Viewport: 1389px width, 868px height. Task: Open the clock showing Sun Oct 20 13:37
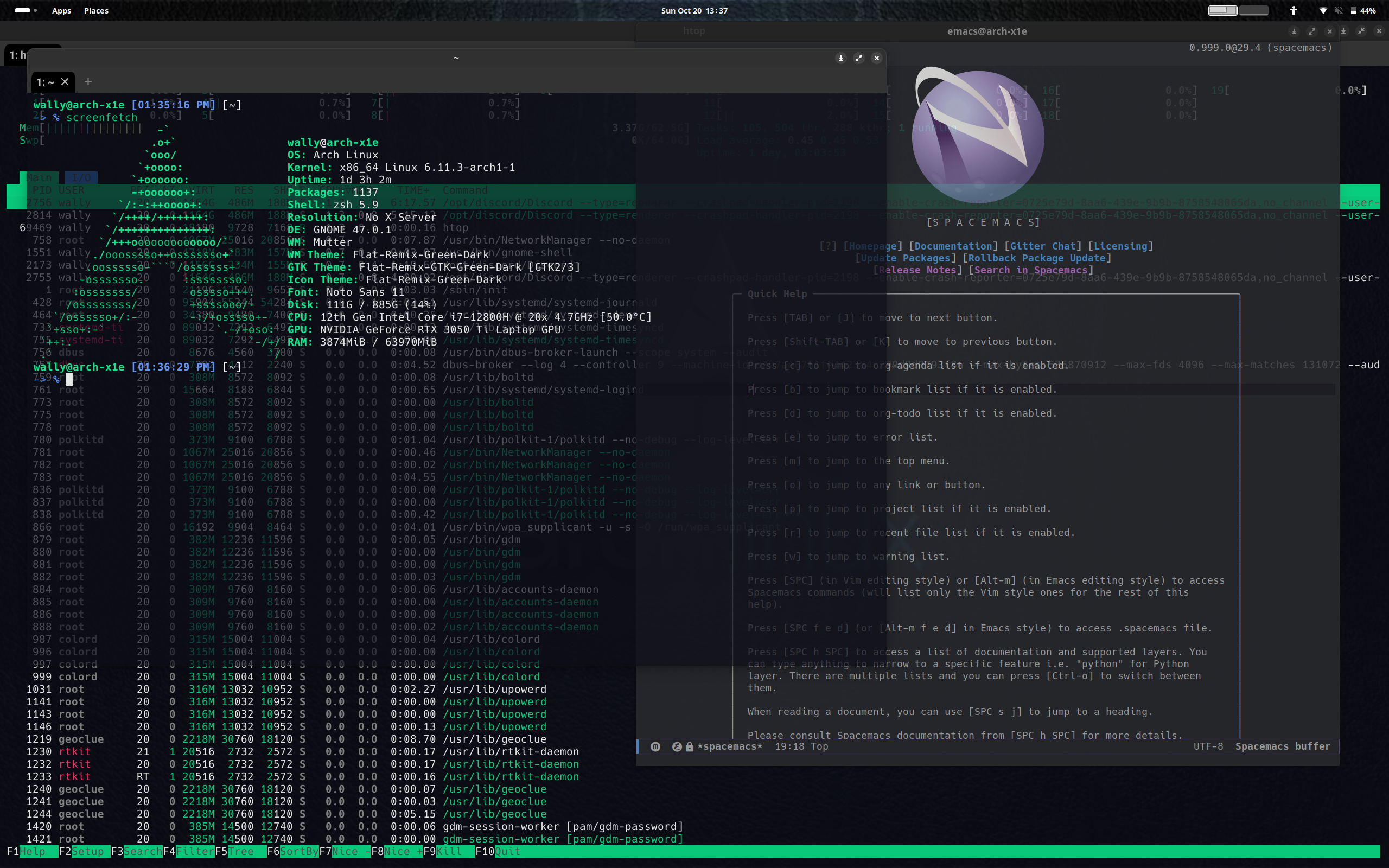694,10
